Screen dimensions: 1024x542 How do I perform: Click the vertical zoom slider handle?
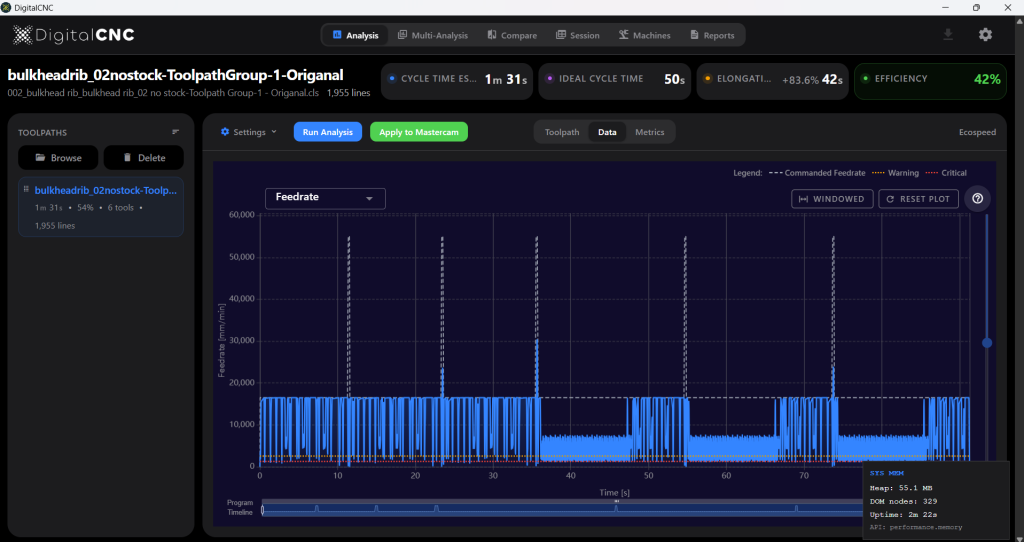pyautogui.click(x=987, y=343)
